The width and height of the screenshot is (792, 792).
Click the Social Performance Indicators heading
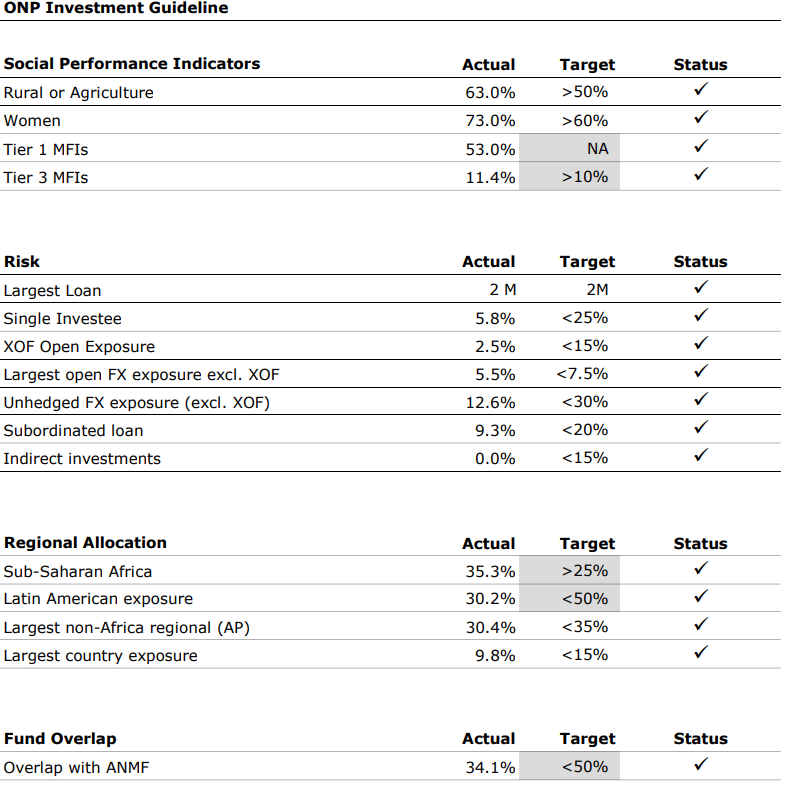coord(133,64)
